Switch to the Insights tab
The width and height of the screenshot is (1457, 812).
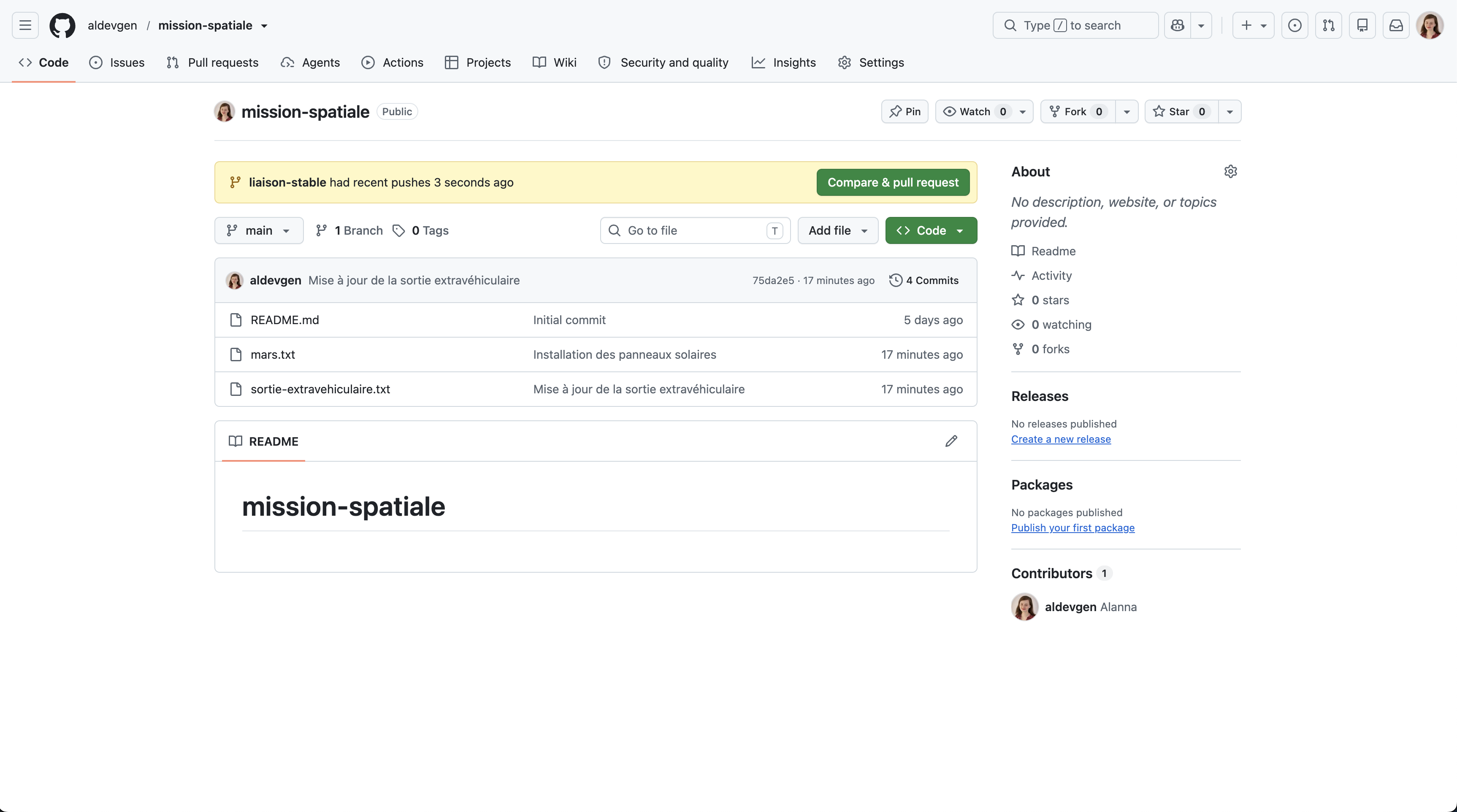point(784,63)
